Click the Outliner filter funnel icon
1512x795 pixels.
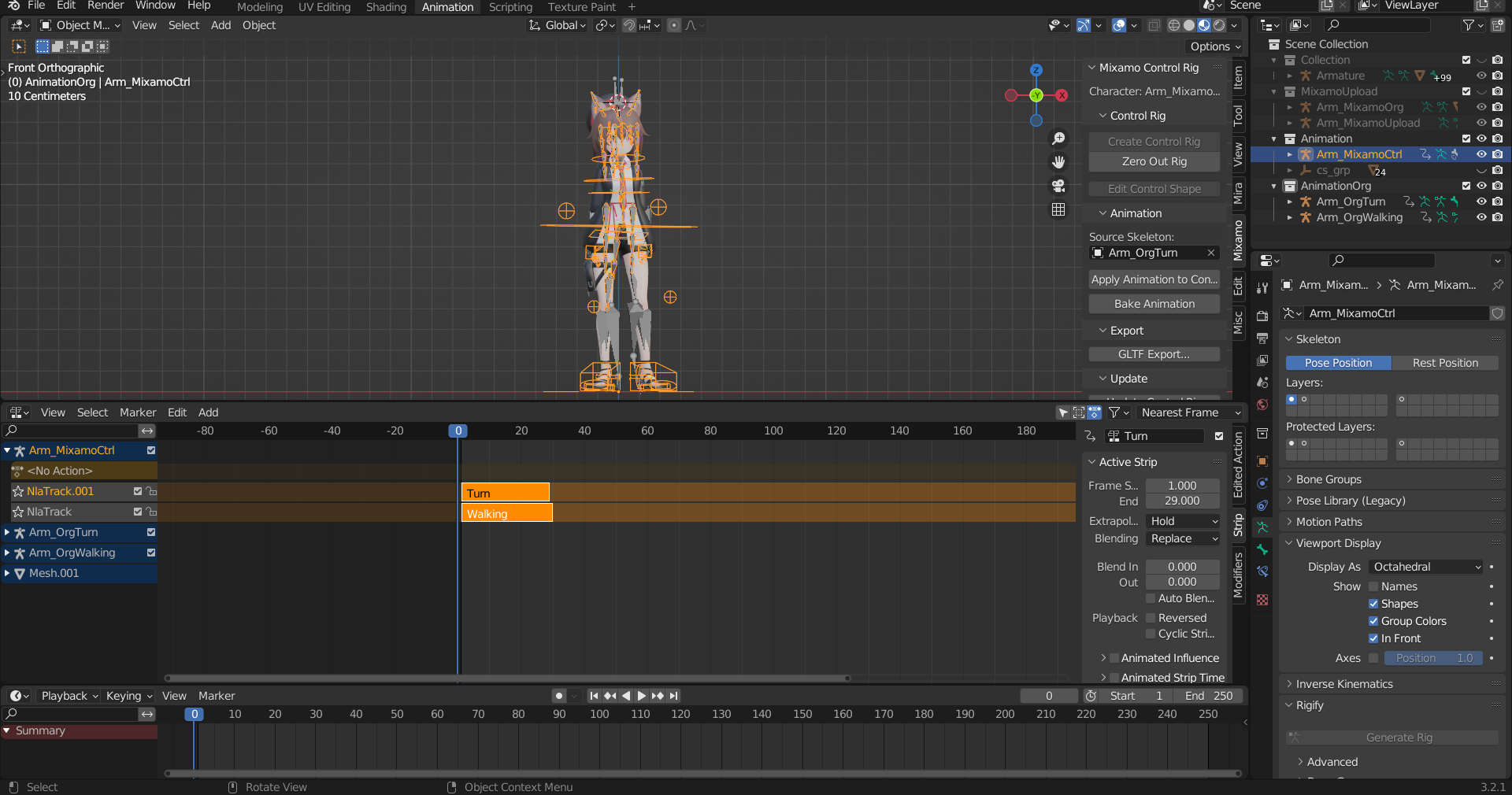point(1469,25)
